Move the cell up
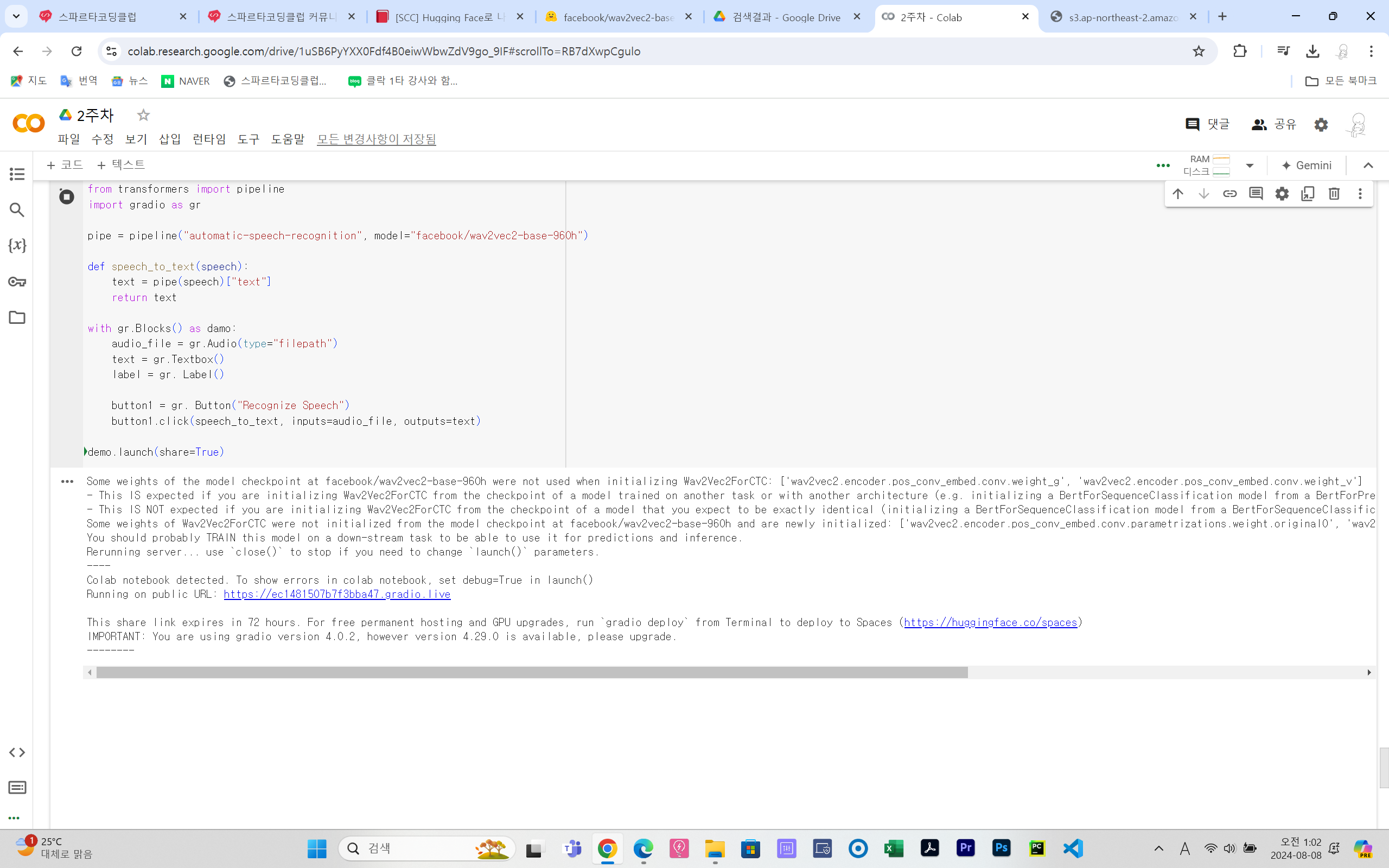The height and width of the screenshot is (868, 1389). tap(1178, 194)
